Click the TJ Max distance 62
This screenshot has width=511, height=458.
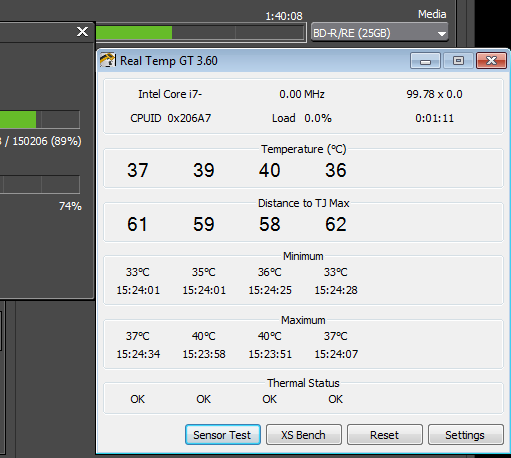coord(336,224)
